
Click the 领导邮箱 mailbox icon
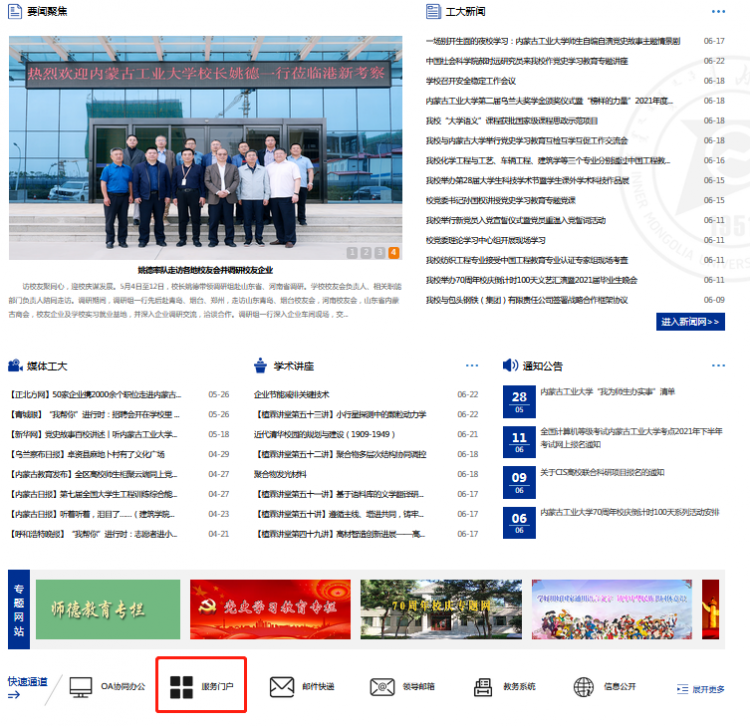coord(382,686)
